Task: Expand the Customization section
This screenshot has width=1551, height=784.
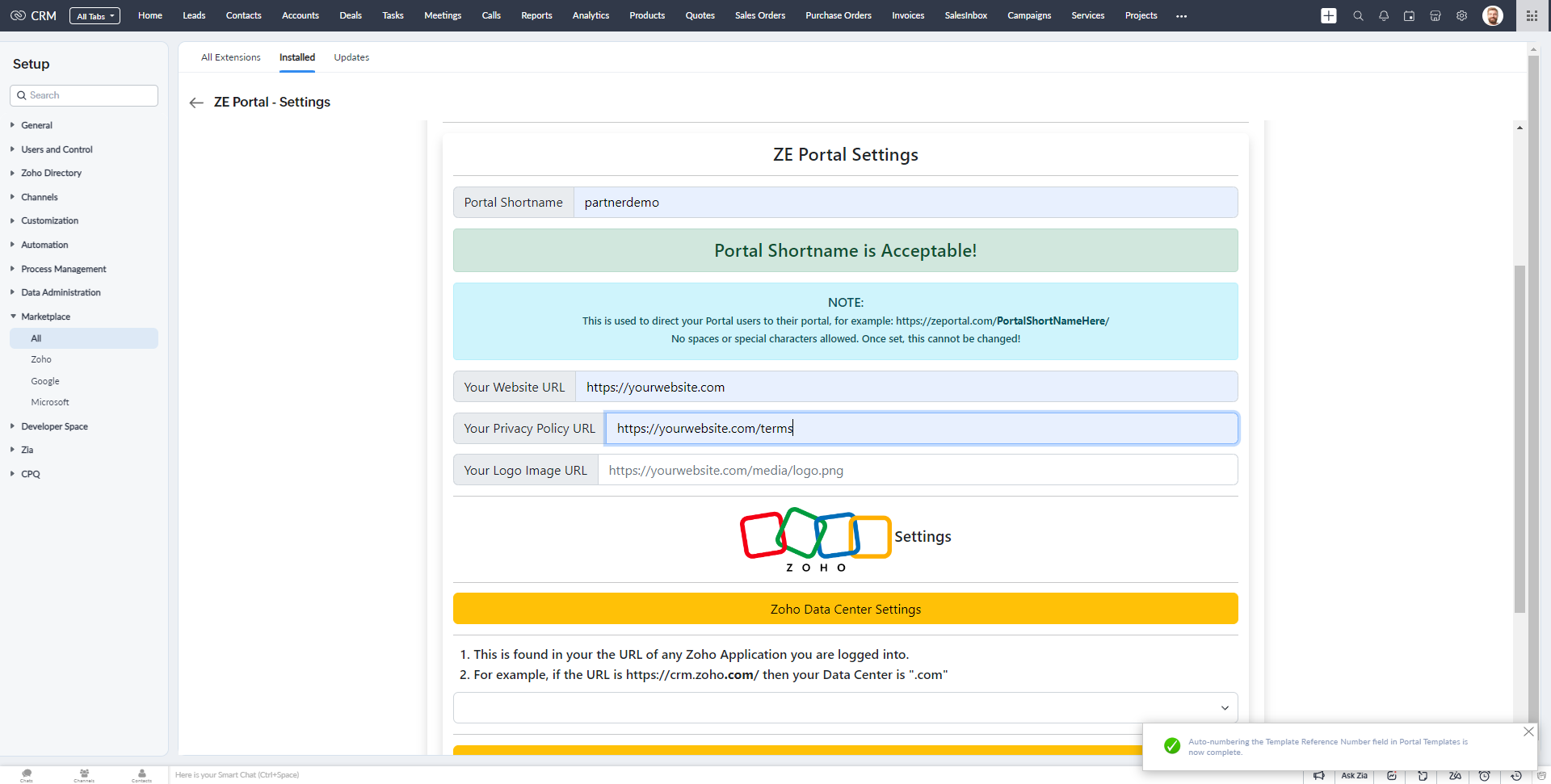Action: click(x=49, y=220)
